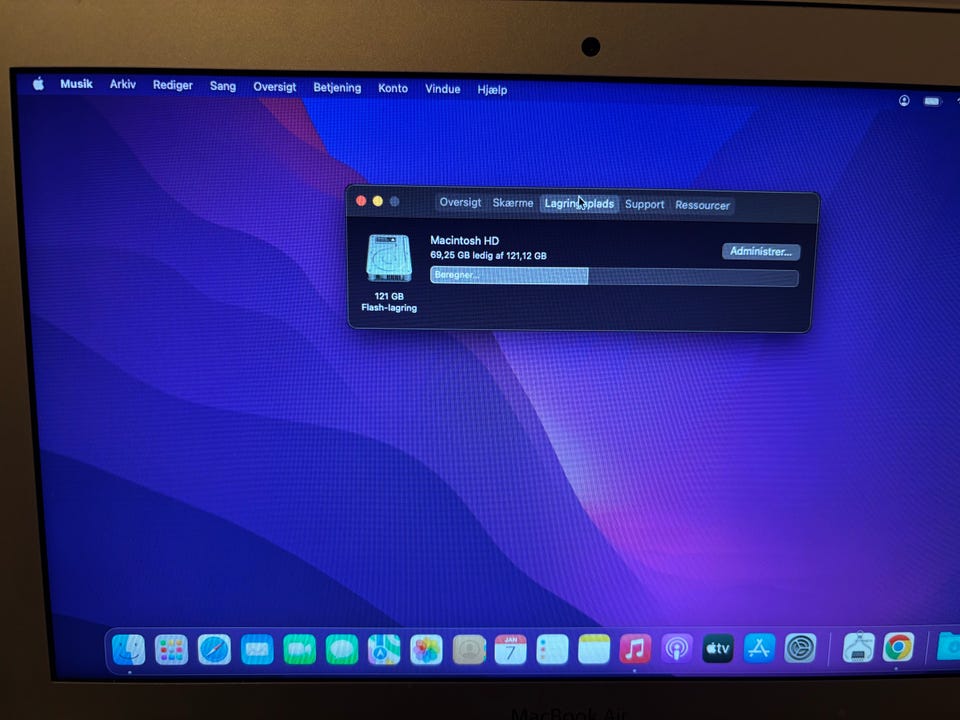This screenshot has width=960, height=720.
Task: Open the Vindue menu
Action: [443, 89]
